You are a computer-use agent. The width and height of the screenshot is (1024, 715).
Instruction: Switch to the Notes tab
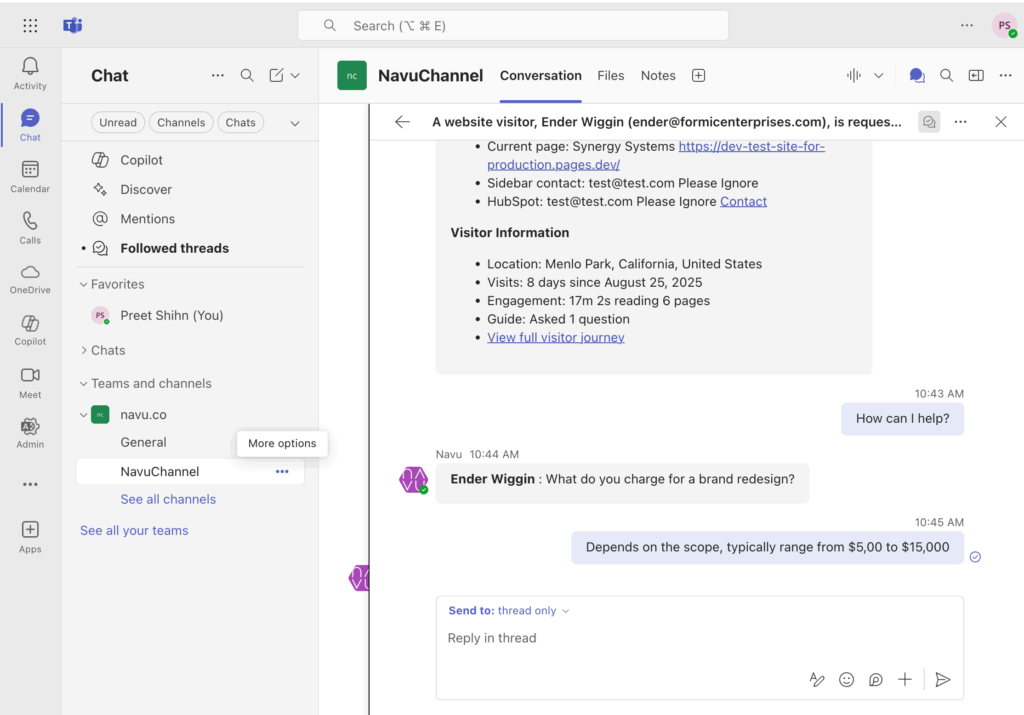pyautogui.click(x=658, y=75)
